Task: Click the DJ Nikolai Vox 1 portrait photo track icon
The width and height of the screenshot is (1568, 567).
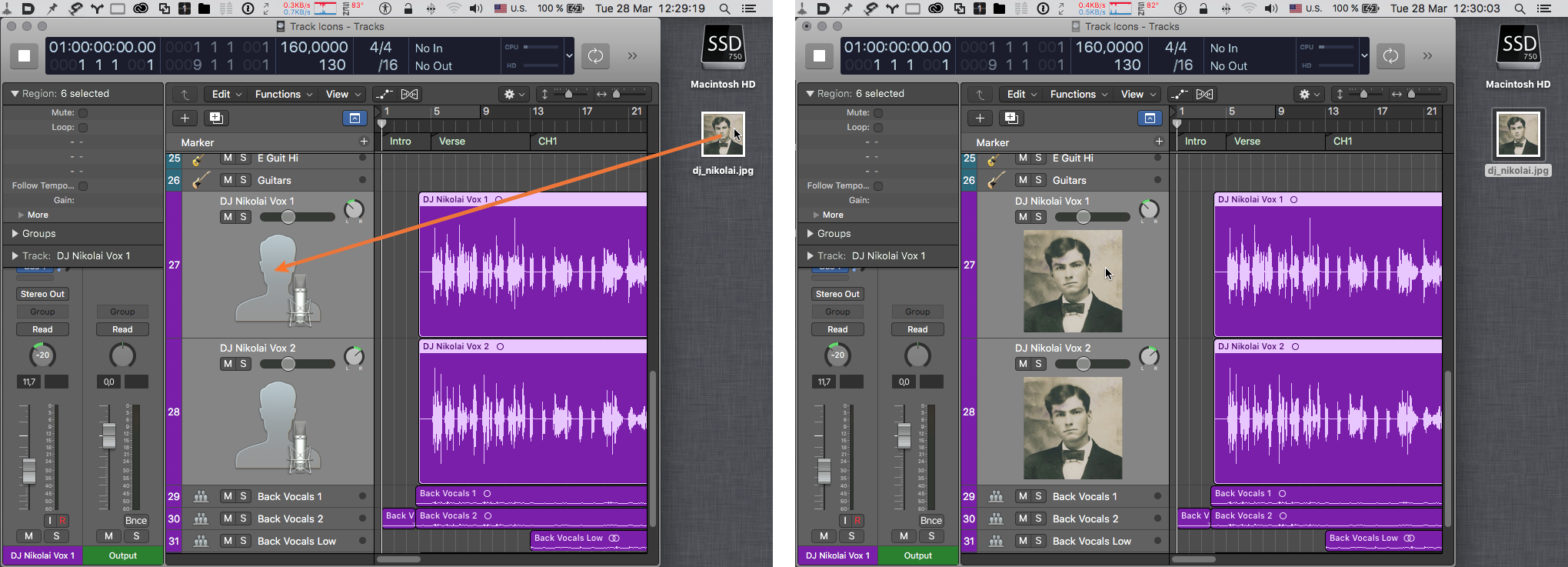Action: click(x=1073, y=281)
